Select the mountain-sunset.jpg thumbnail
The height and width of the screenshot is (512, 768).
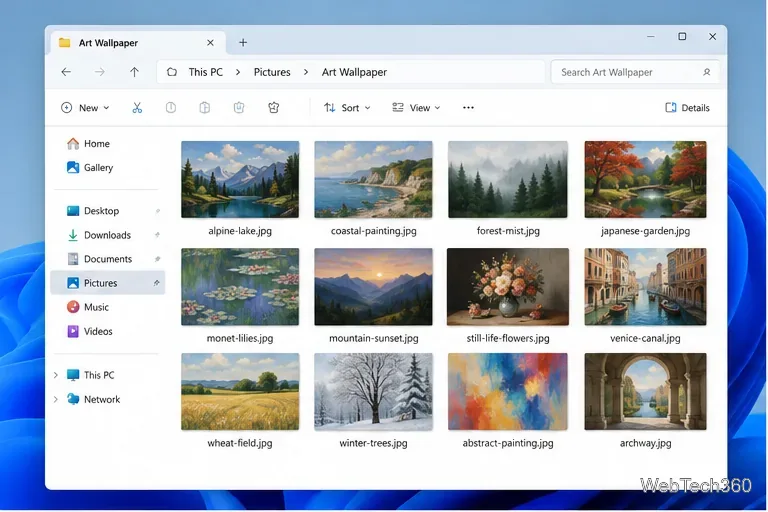point(373,287)
